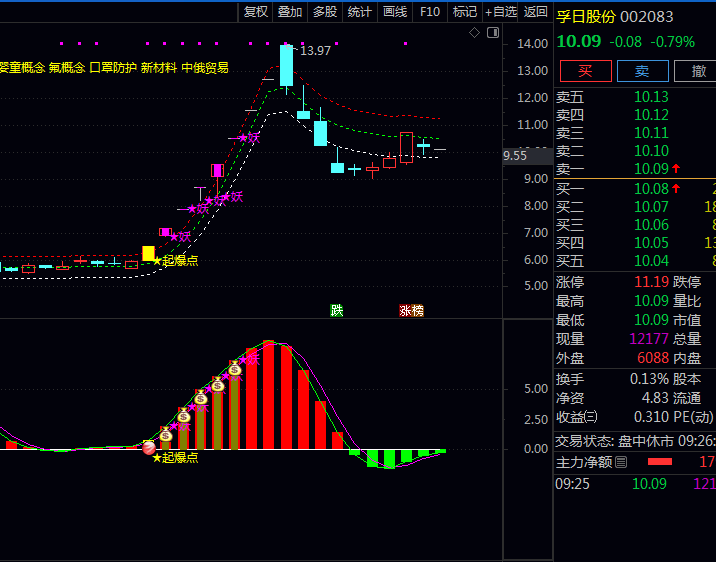This screenshot has width=716, height=562.
Task: Click the 现量 value 12177
Action: coord(649,339)
